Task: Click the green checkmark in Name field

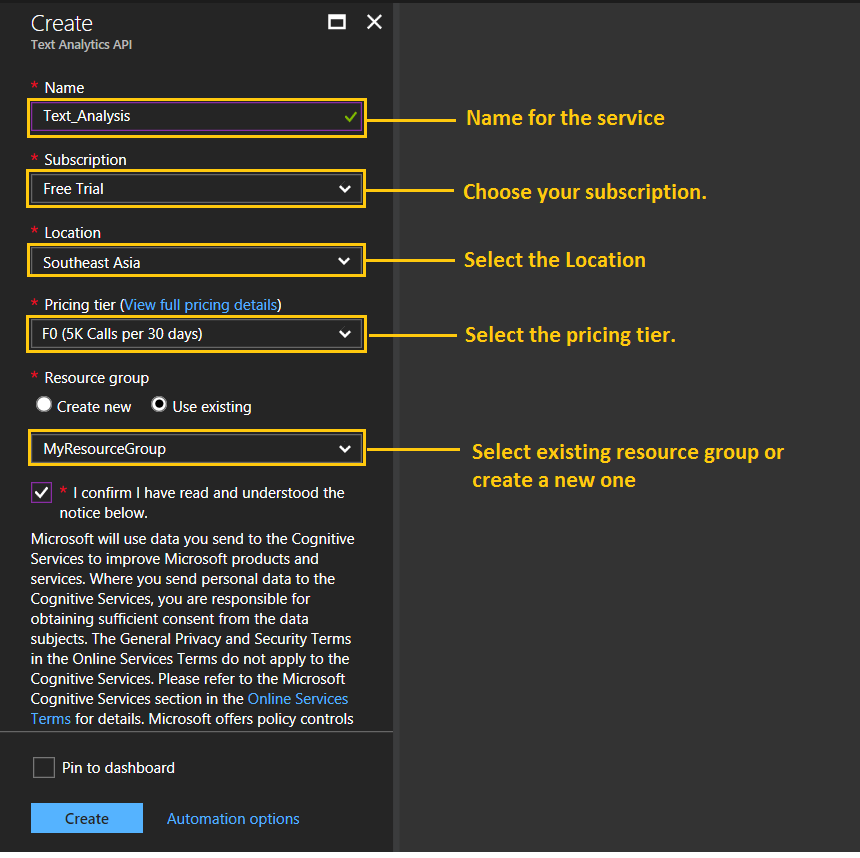Action: tap(350, 117)
